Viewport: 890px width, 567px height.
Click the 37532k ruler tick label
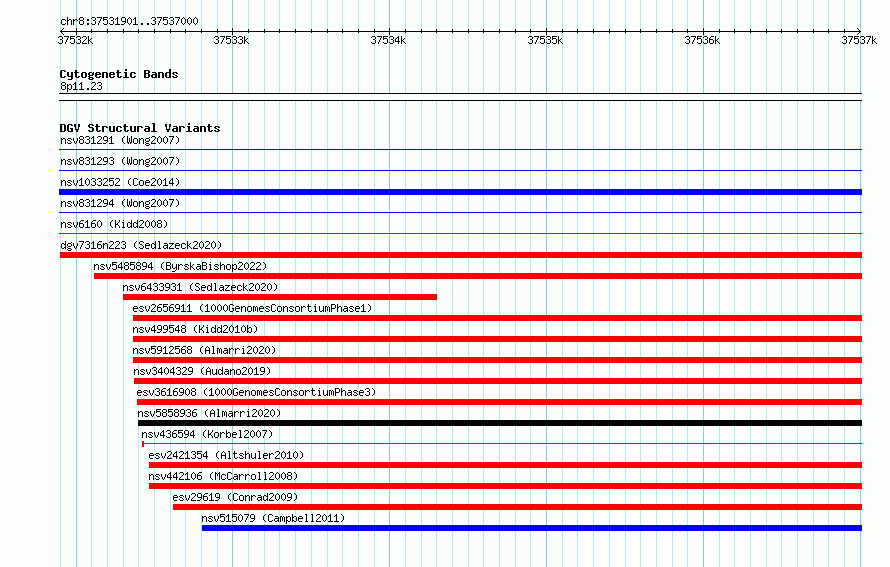pyautogui.click(x=75, y=40)
